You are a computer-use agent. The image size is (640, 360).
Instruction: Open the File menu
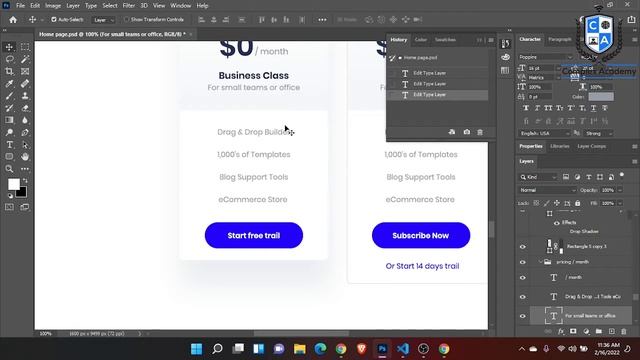pyautogui.click(x=20, y=6)
